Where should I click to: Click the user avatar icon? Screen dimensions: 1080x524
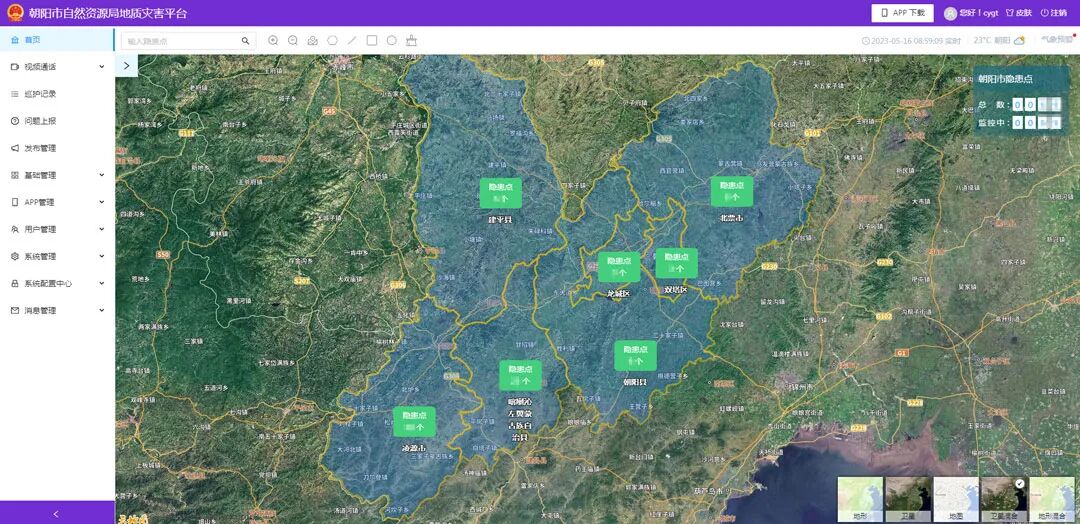pos(951,13)
